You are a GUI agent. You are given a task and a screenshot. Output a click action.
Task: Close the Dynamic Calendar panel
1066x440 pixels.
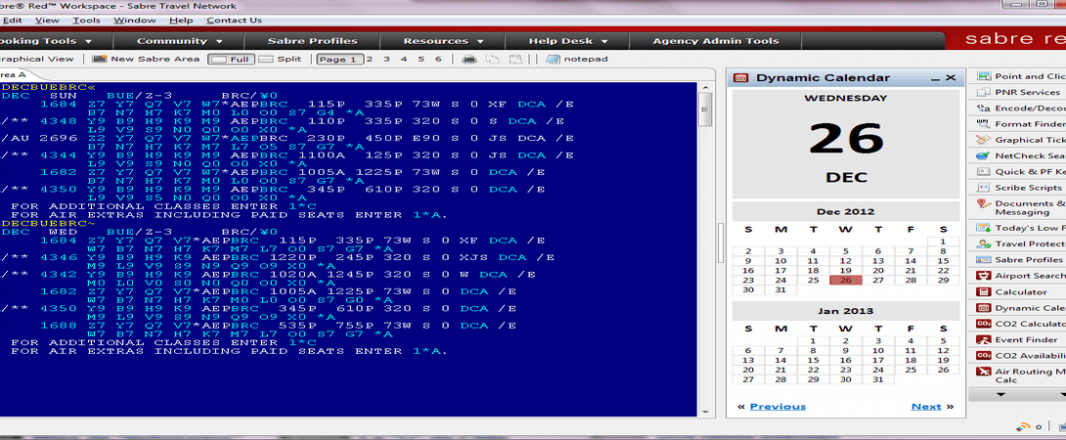tap(950, 78)
